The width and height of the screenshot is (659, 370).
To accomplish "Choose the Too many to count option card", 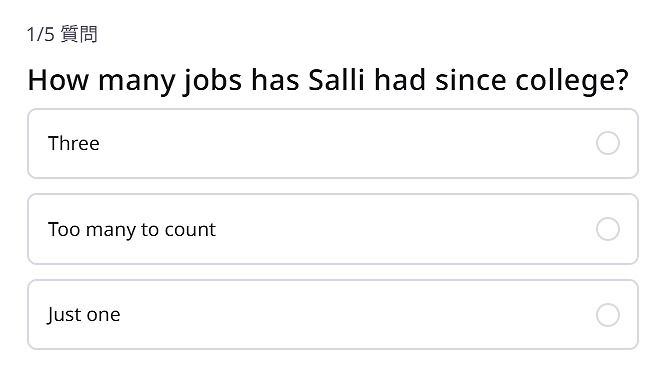I will click(333, 229).
